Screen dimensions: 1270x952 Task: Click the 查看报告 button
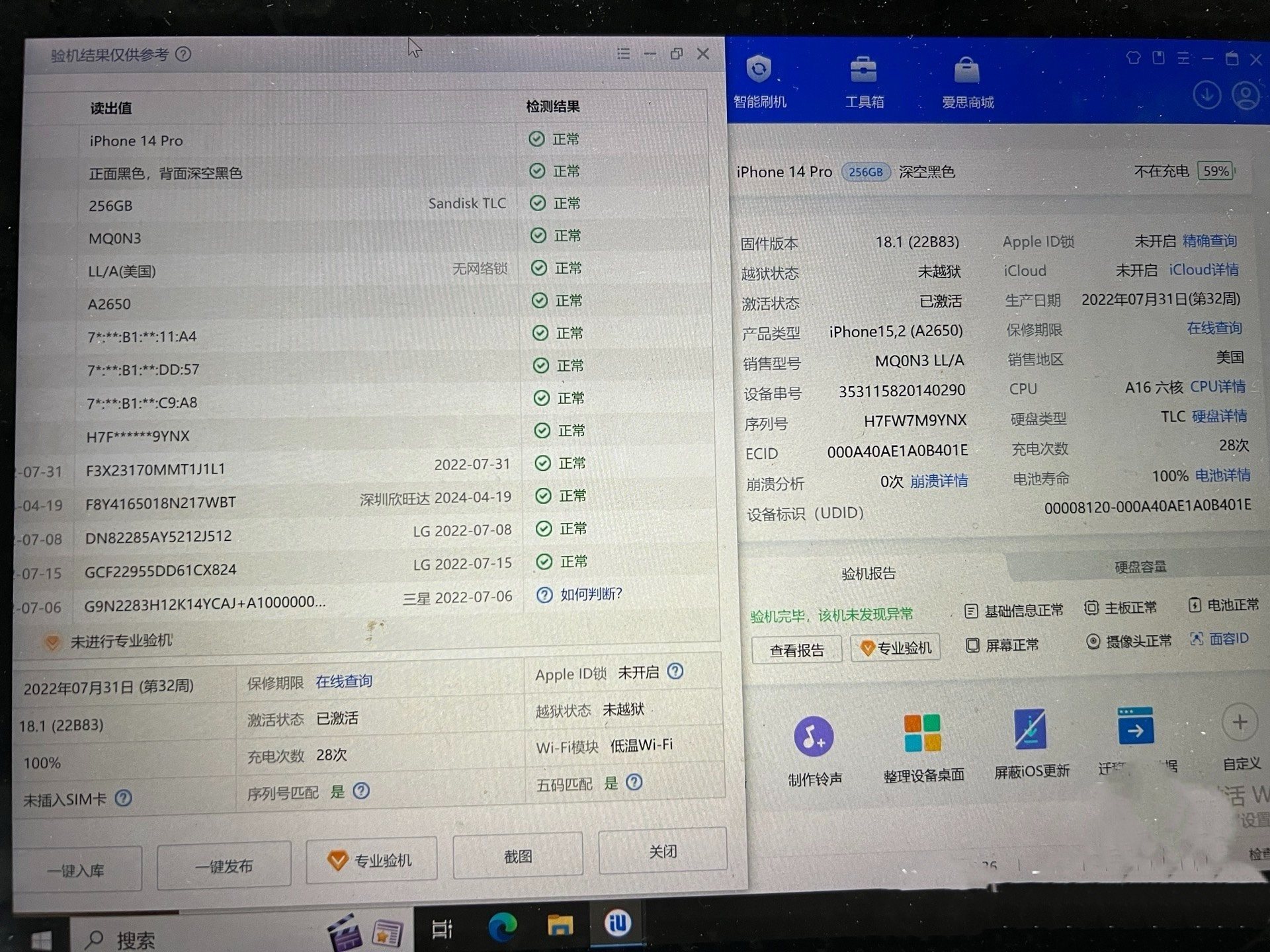click(796, 651)
